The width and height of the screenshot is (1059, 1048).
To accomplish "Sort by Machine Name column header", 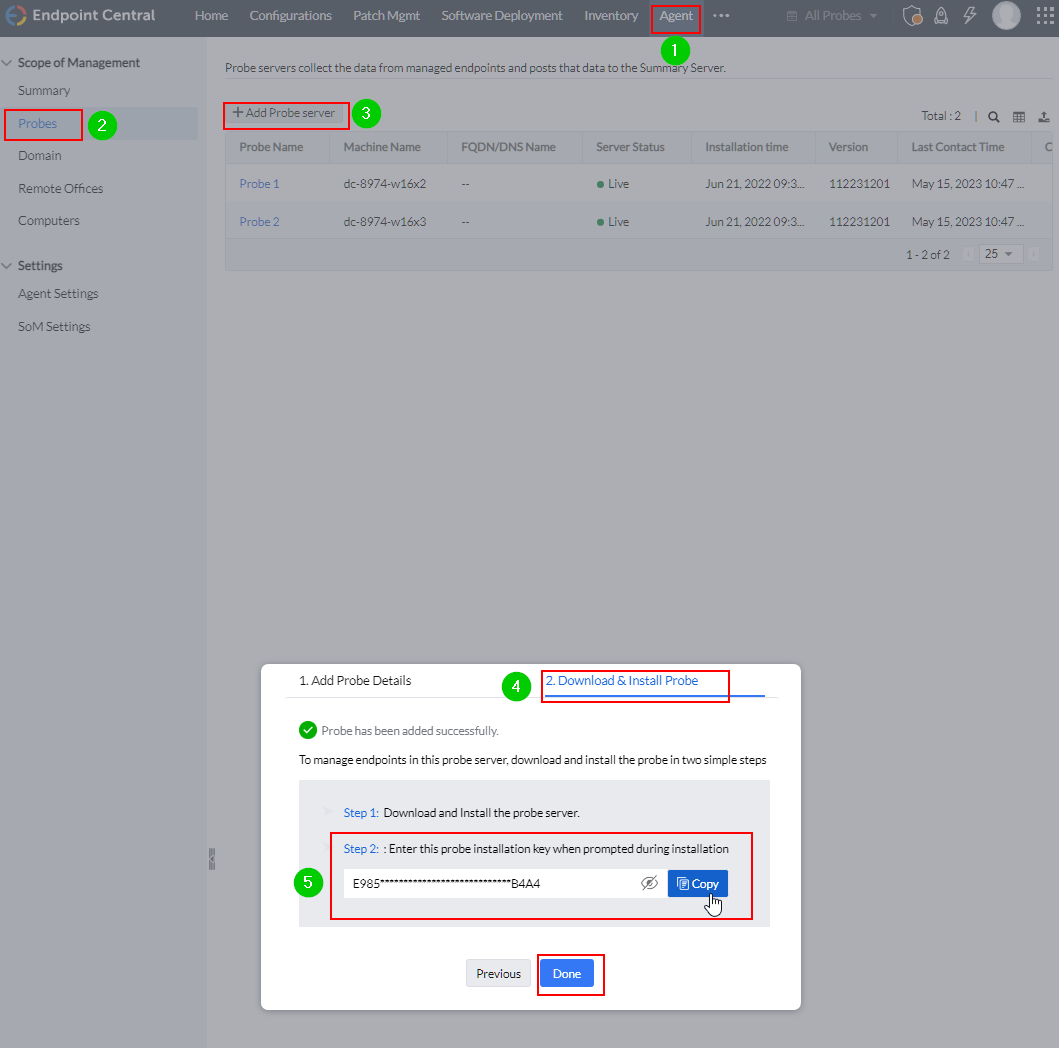I will (382, 147).
